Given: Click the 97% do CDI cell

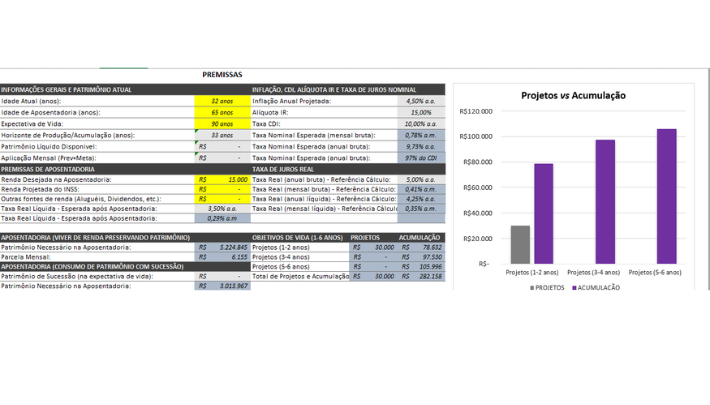Looking at the screenshot, I should coord(420,157).
